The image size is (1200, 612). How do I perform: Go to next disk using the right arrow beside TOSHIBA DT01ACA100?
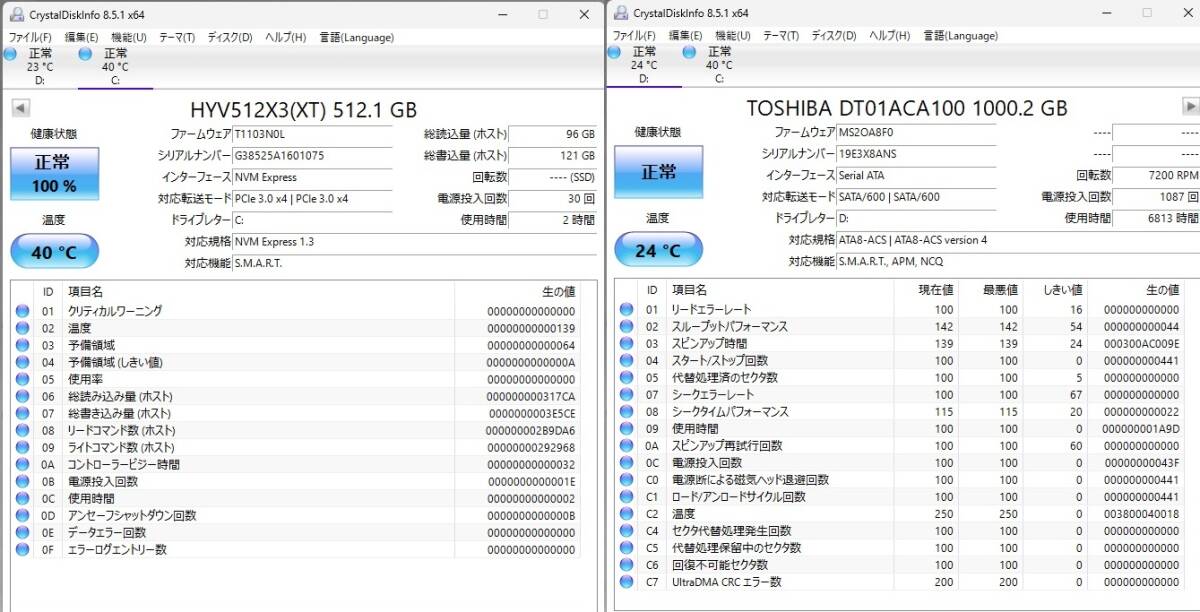pos(1190,106)
